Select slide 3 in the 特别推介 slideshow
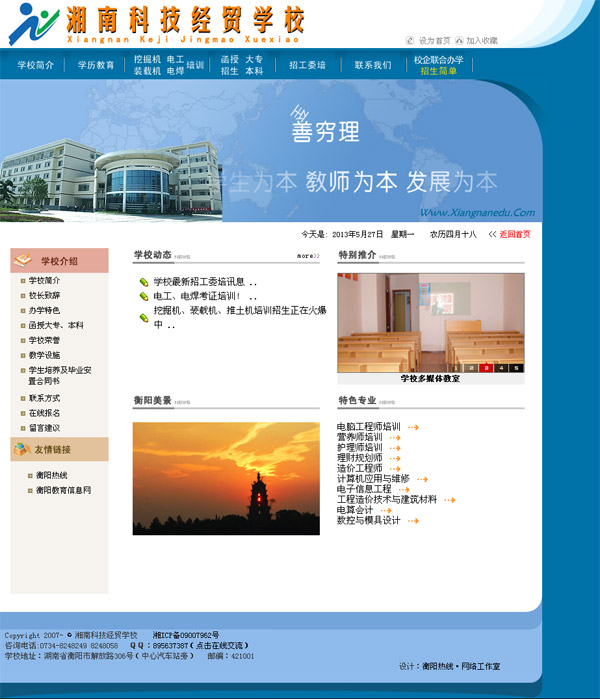Image resolution: width=600 pixels, height=699 pixels. point(486,368)
